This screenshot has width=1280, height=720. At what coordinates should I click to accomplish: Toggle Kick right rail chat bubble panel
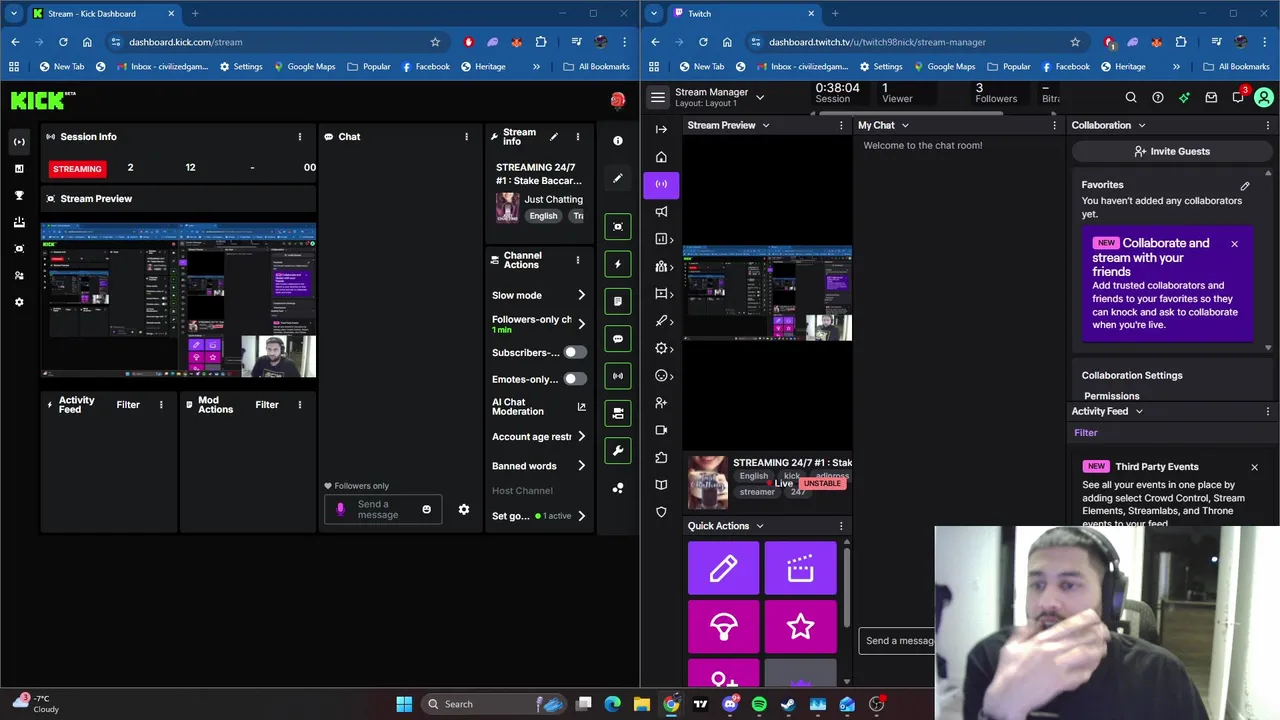coord(618,339)
